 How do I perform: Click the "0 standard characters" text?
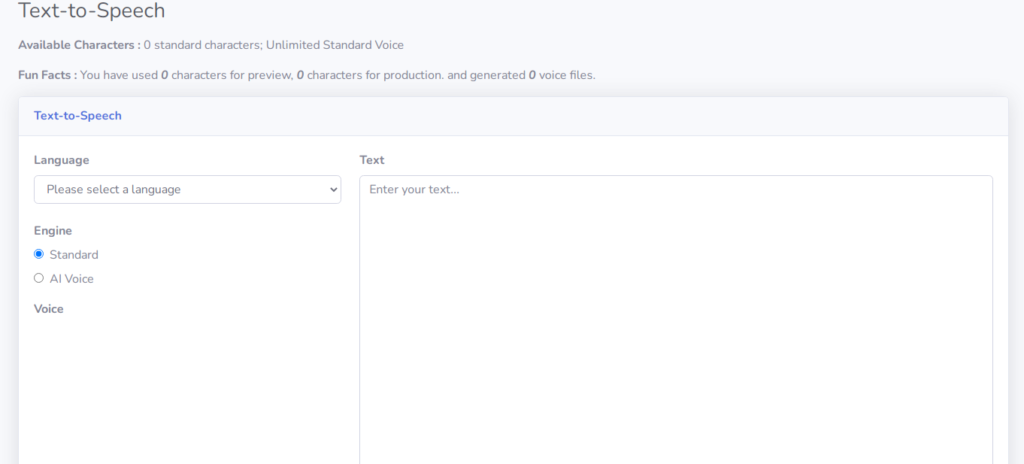(202, 45)
